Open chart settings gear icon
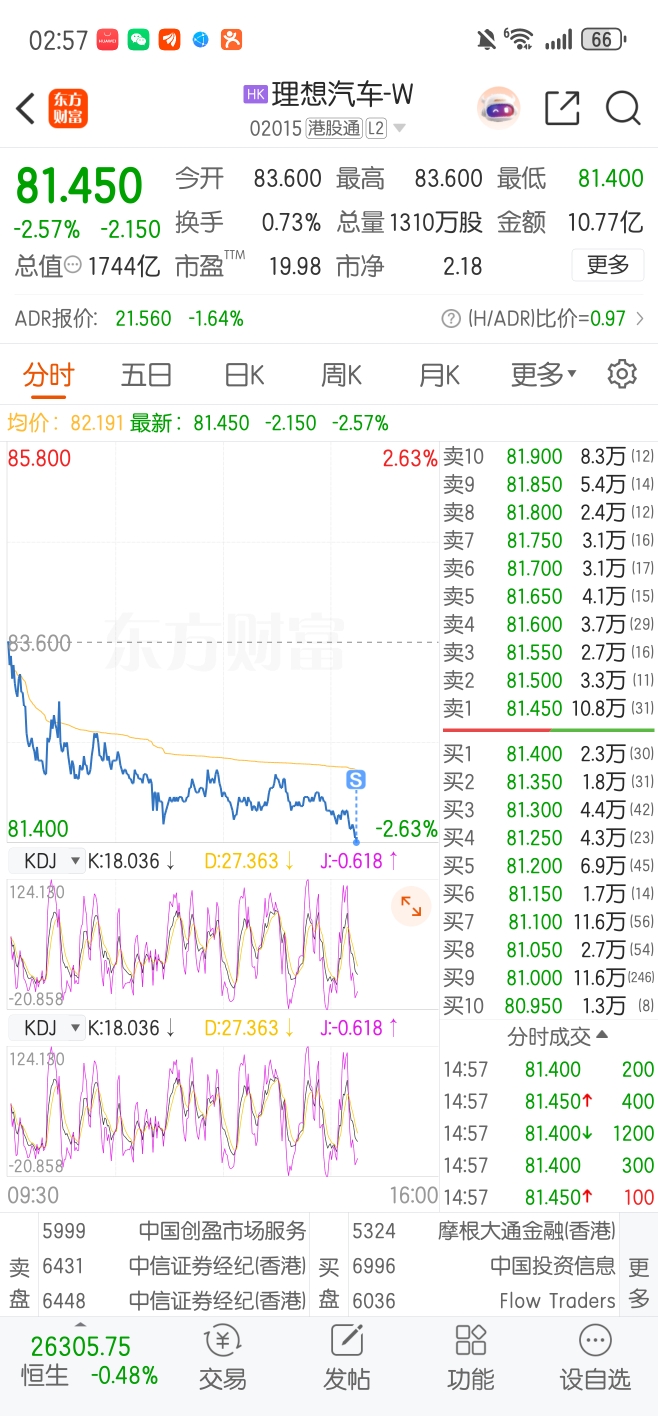Image resolution: width=658 pixels, height=1416 pixels. pyautogui.click(x=622, y=374)
